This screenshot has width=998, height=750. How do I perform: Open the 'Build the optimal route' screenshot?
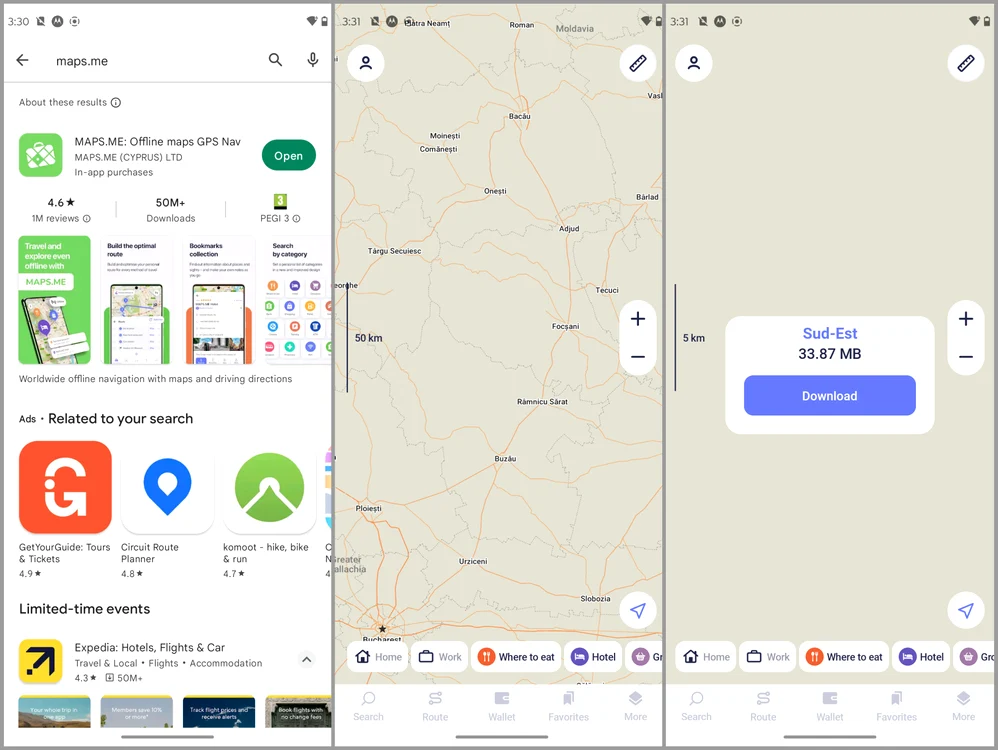click(137, 300)
